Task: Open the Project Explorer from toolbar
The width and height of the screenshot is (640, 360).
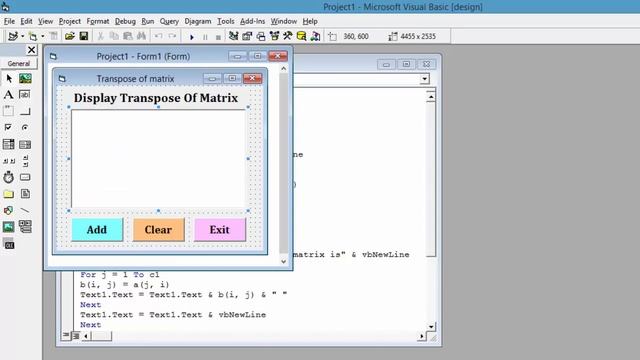Action: coord(233,36)
